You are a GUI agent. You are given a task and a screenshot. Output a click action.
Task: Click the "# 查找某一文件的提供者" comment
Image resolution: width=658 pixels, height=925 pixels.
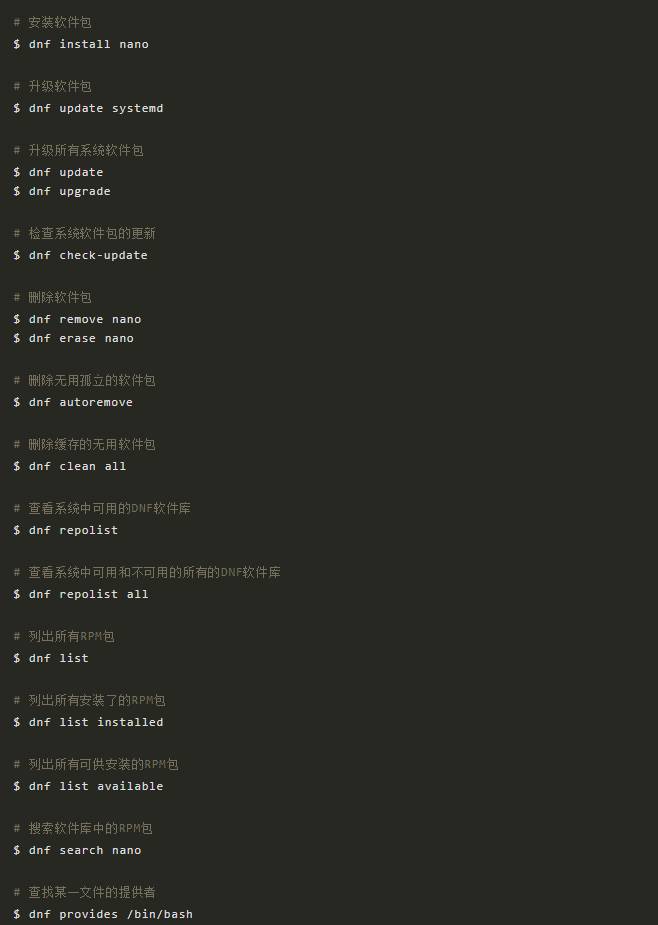pyautogui.click(x=84, y=892)
